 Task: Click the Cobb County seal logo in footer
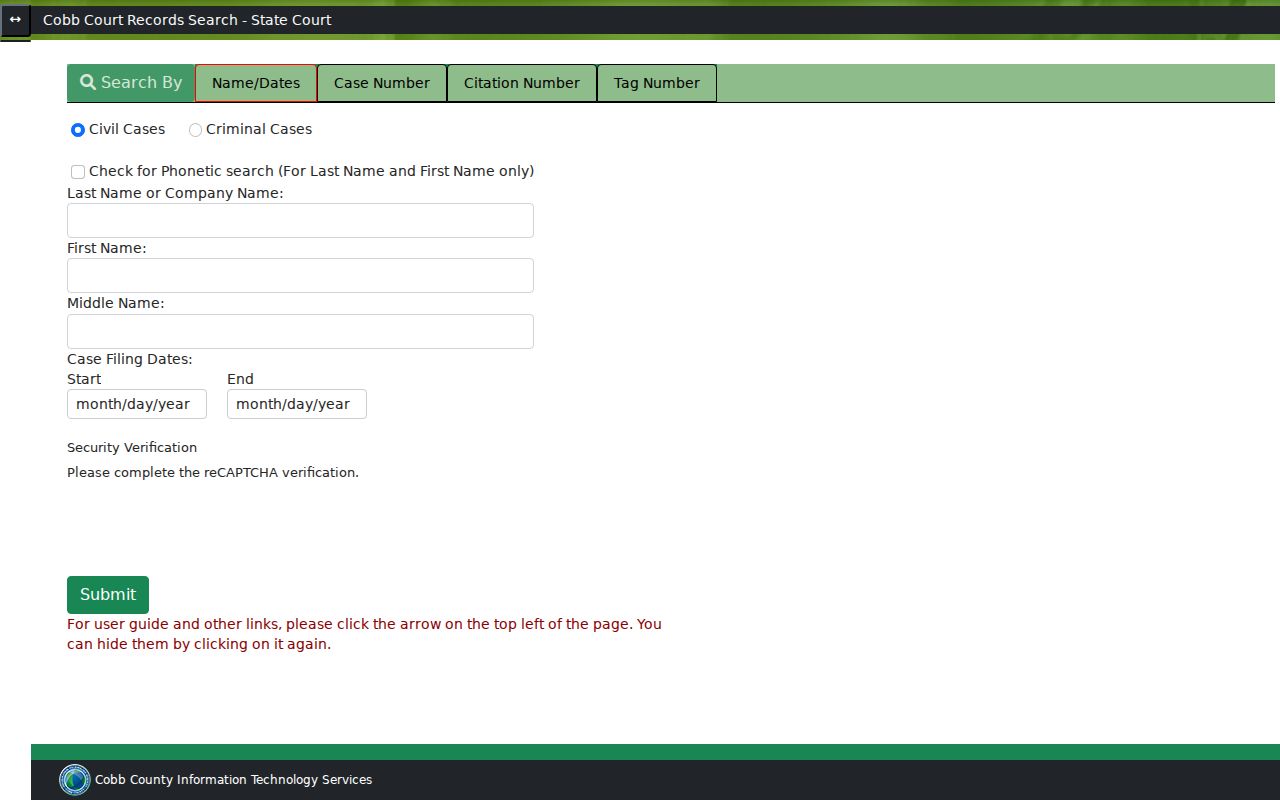point(75,780)
